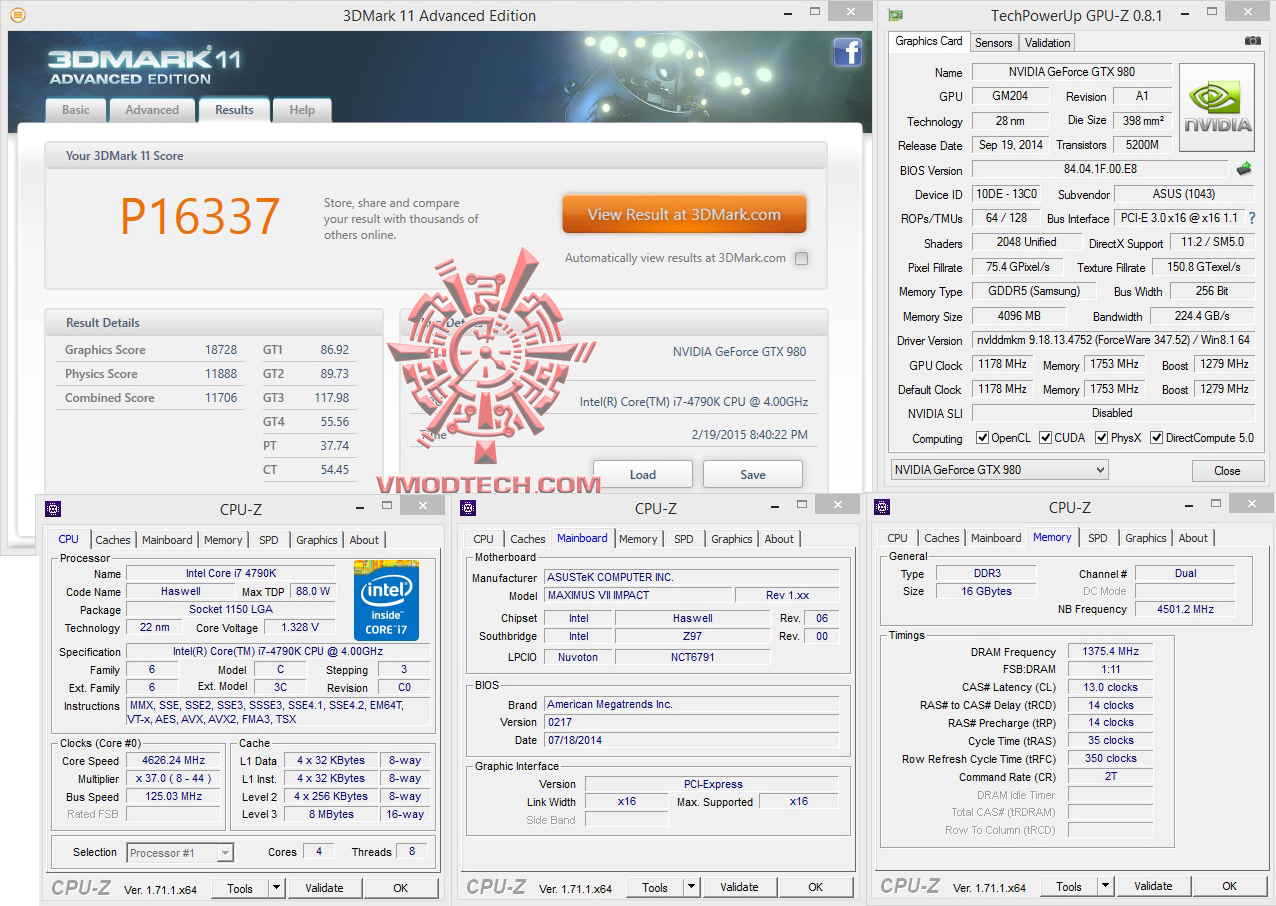
Task: Open Caches tab in left CPU-Z window
Action: [x=113, y=540]
